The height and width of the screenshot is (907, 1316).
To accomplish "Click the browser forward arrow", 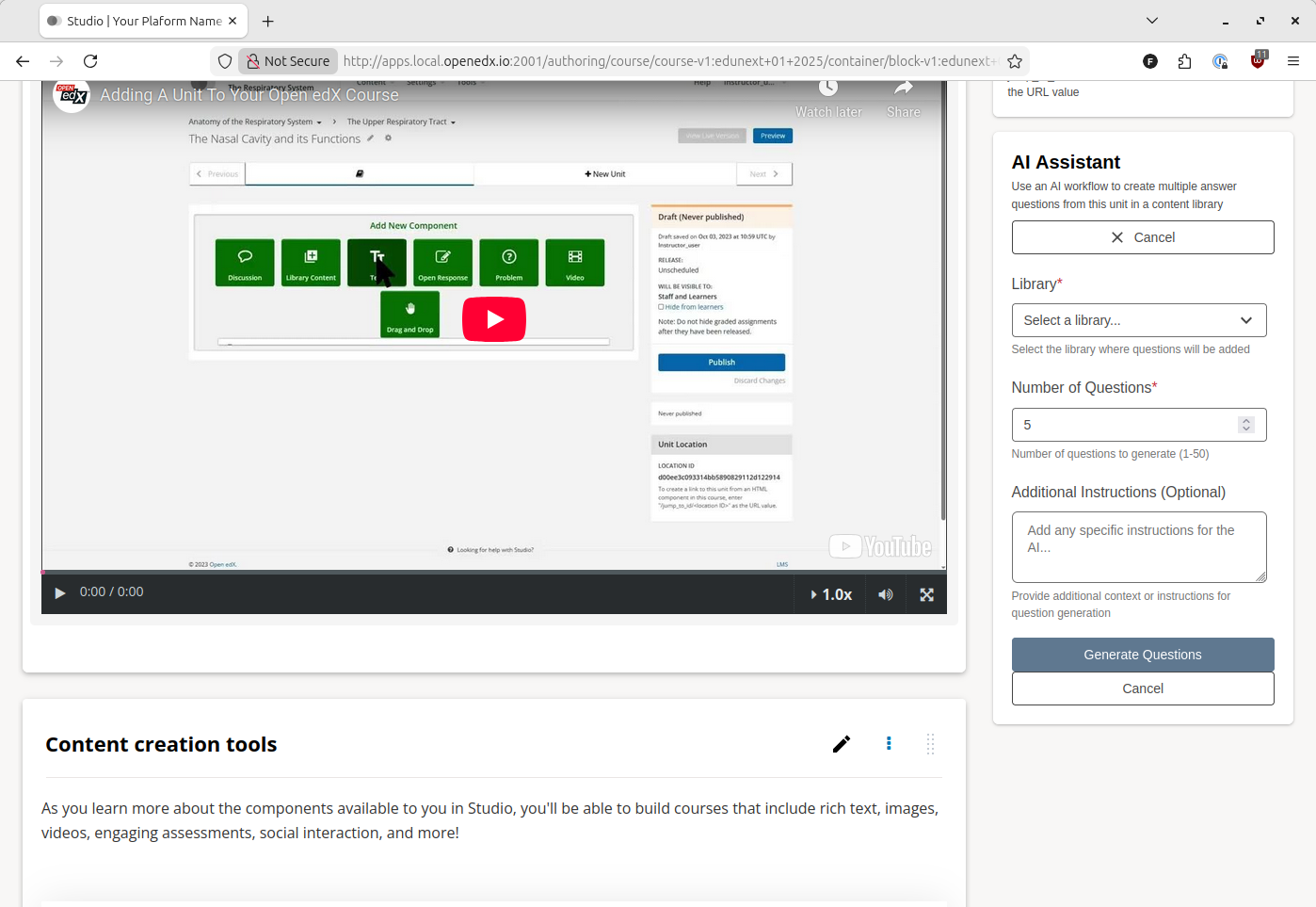I will click(x=56, y=61).
